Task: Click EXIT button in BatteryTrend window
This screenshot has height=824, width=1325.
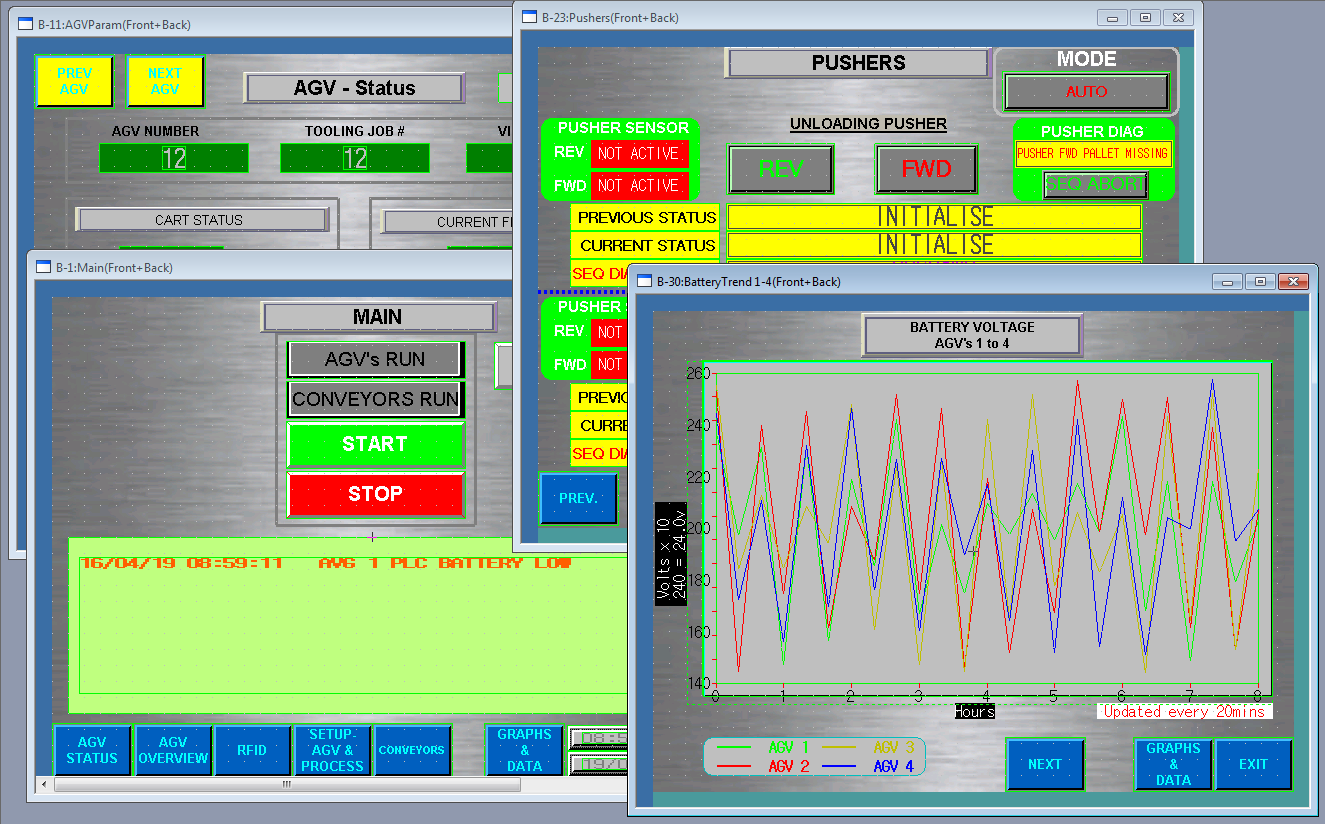Action: coord(1254,765)
